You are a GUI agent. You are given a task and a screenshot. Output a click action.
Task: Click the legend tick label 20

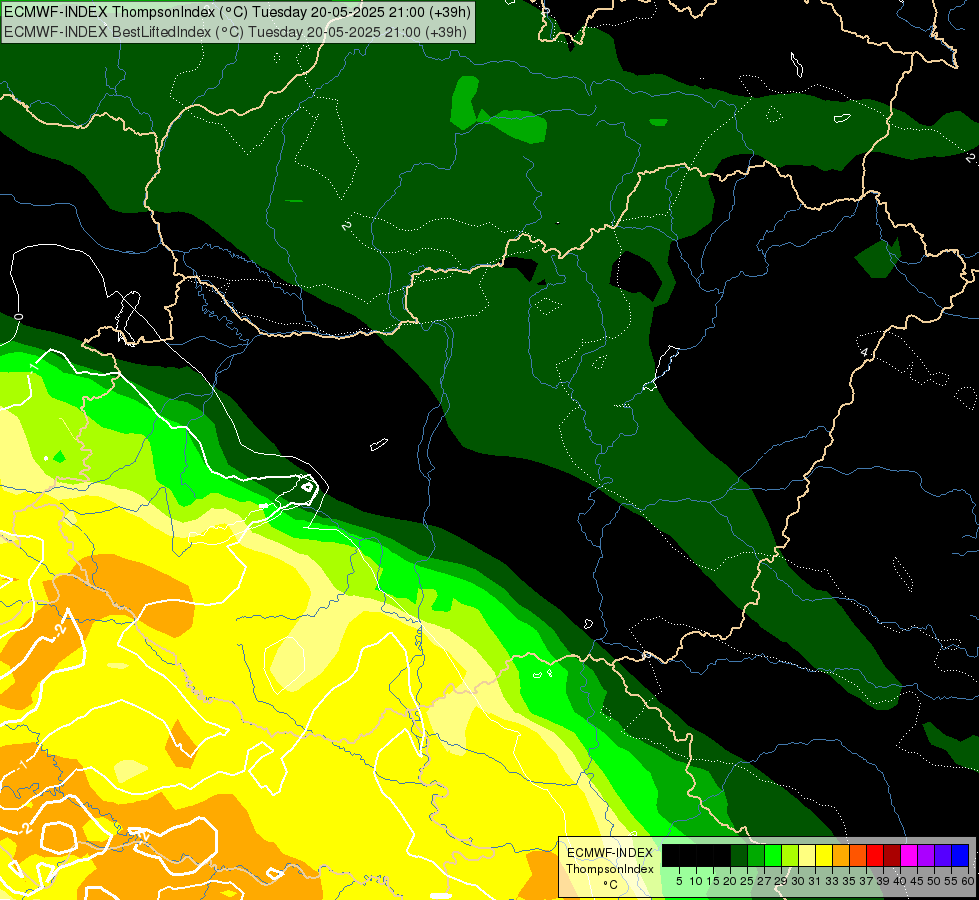[x=730, y=881]
